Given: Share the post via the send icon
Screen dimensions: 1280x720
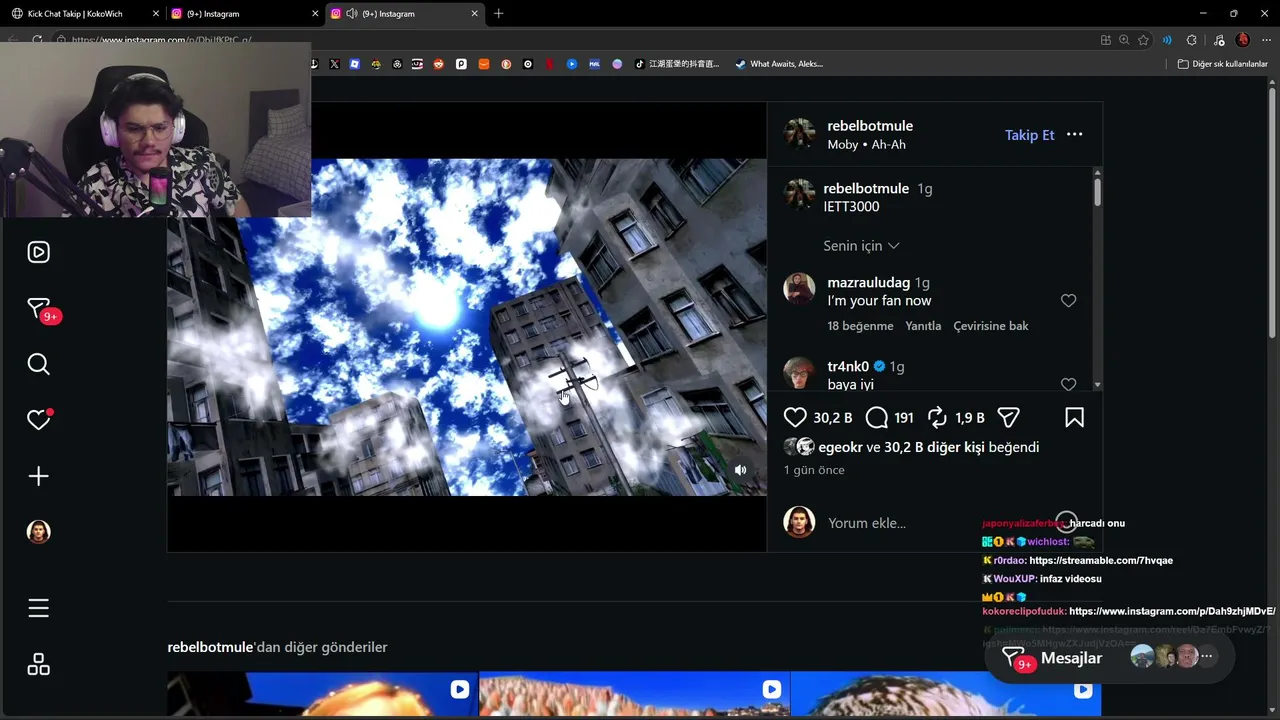Looking at the screenshot, I should point(1008,418).
